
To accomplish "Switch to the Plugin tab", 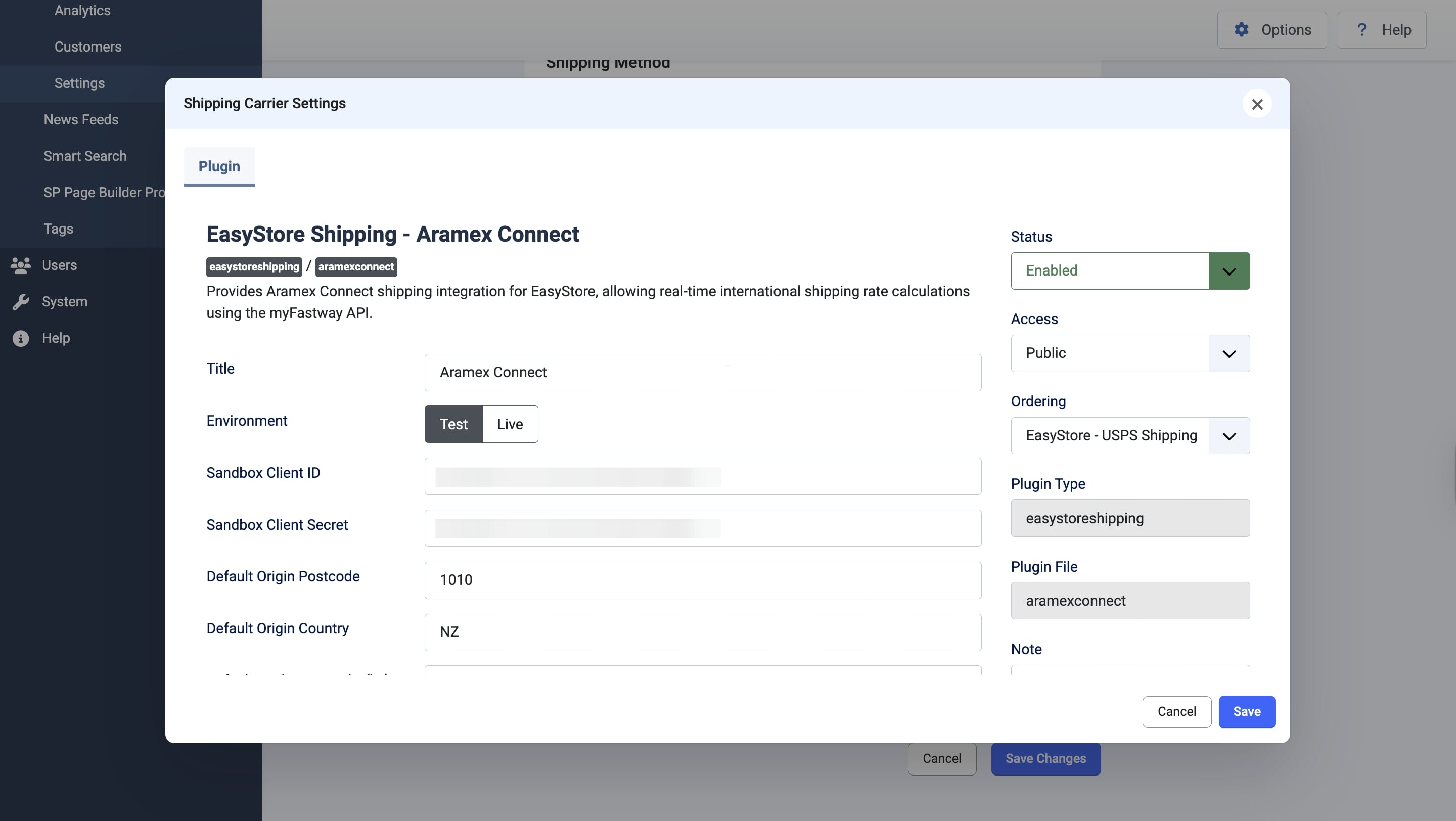I will [x=219, y=166].
